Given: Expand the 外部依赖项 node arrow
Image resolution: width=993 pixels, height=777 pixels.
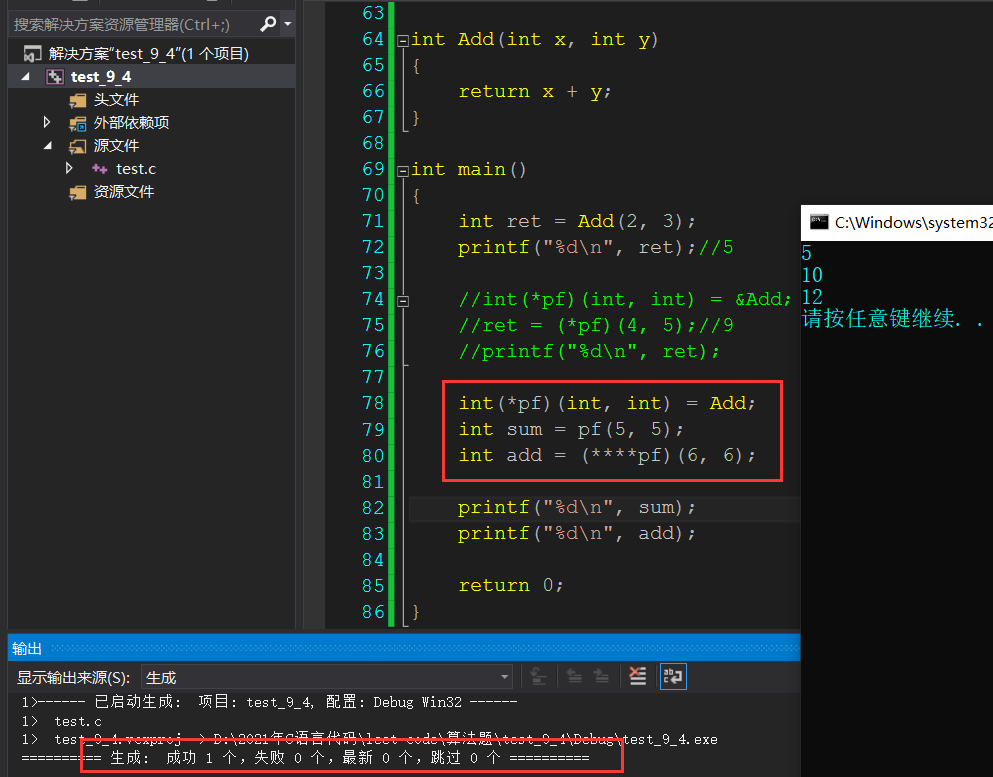Looking at the screenshot, I should point(47,122).
